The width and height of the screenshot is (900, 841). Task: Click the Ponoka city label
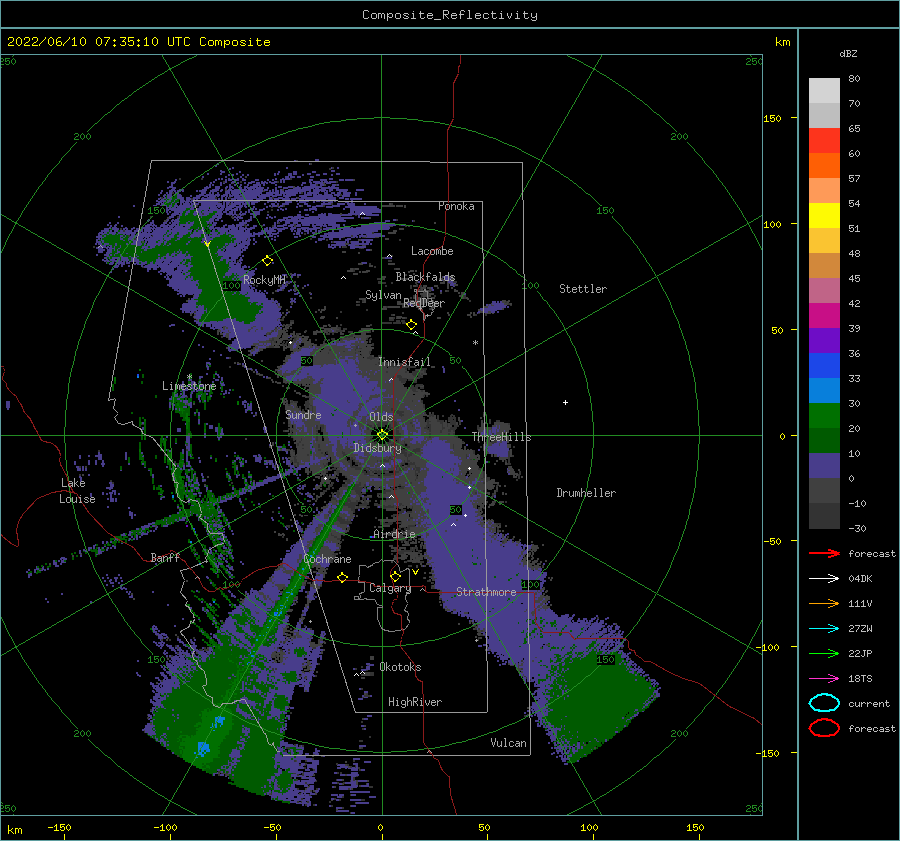click(x=456, y=206)
